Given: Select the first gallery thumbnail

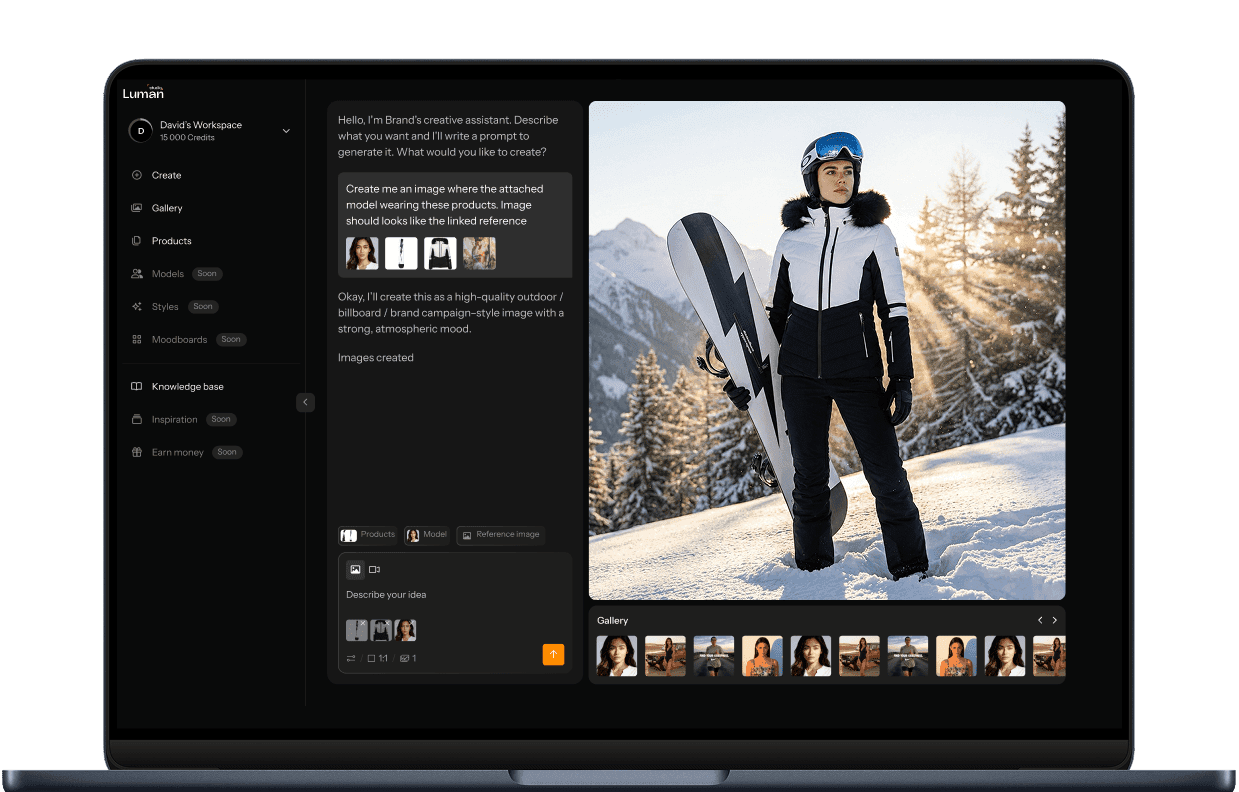Looking at the screenshot, I should click(x=616, y=656).
